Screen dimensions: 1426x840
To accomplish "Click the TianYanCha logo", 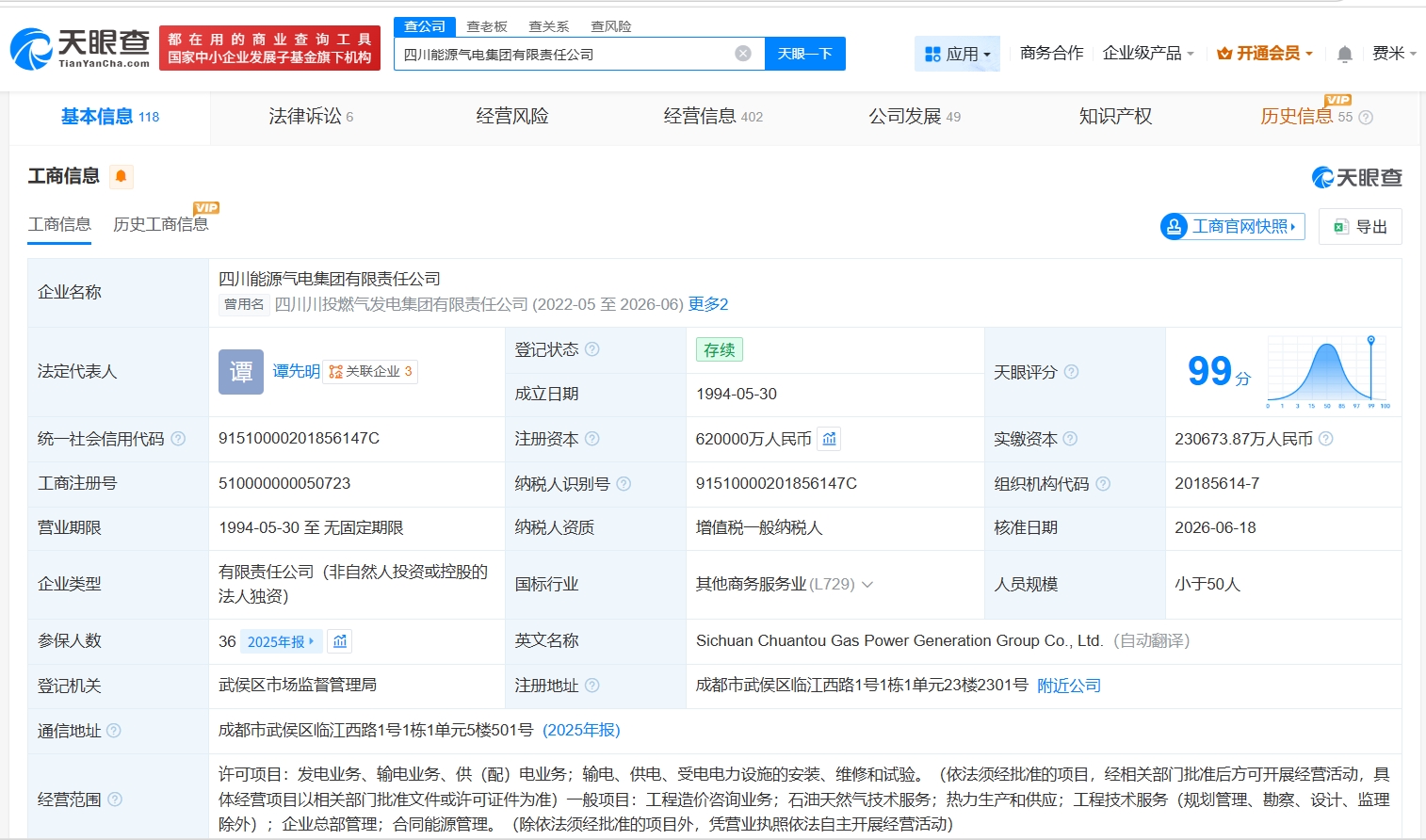I will tap(80, 48).
